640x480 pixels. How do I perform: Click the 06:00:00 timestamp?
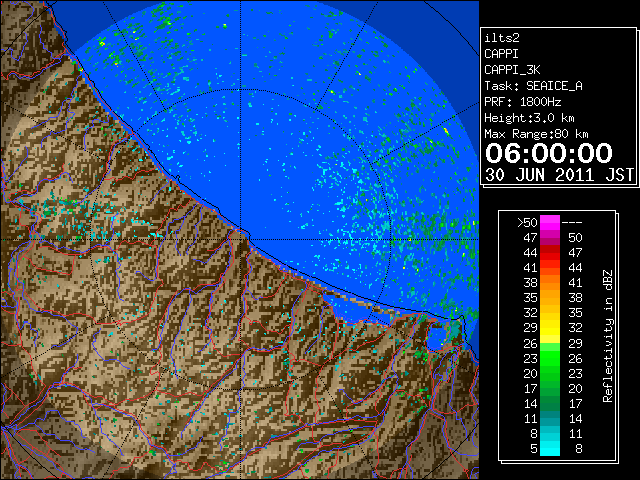click(549, 153)
